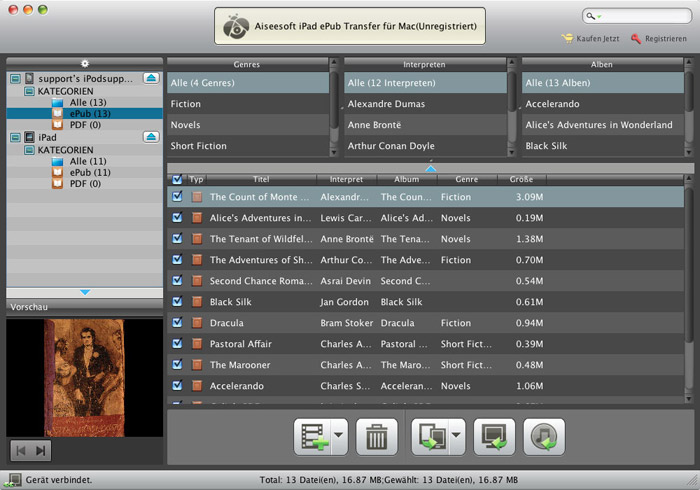Eject the support's iPod device

coord(151,78)
